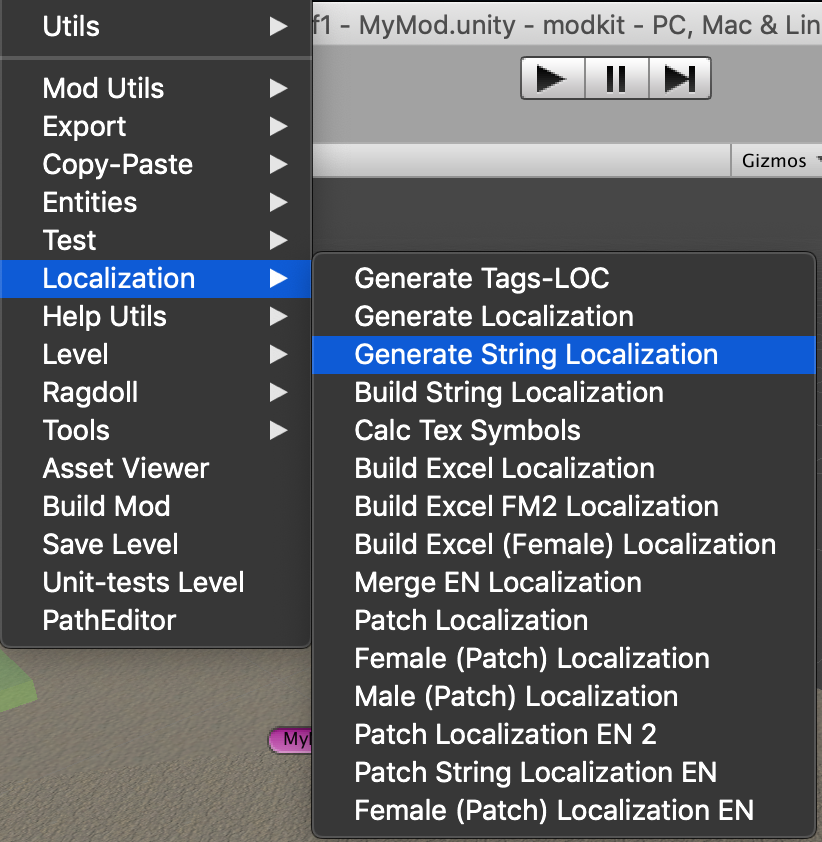
Task: Select Generate Tags-LOC menu entry
Action: click(482, 278)
